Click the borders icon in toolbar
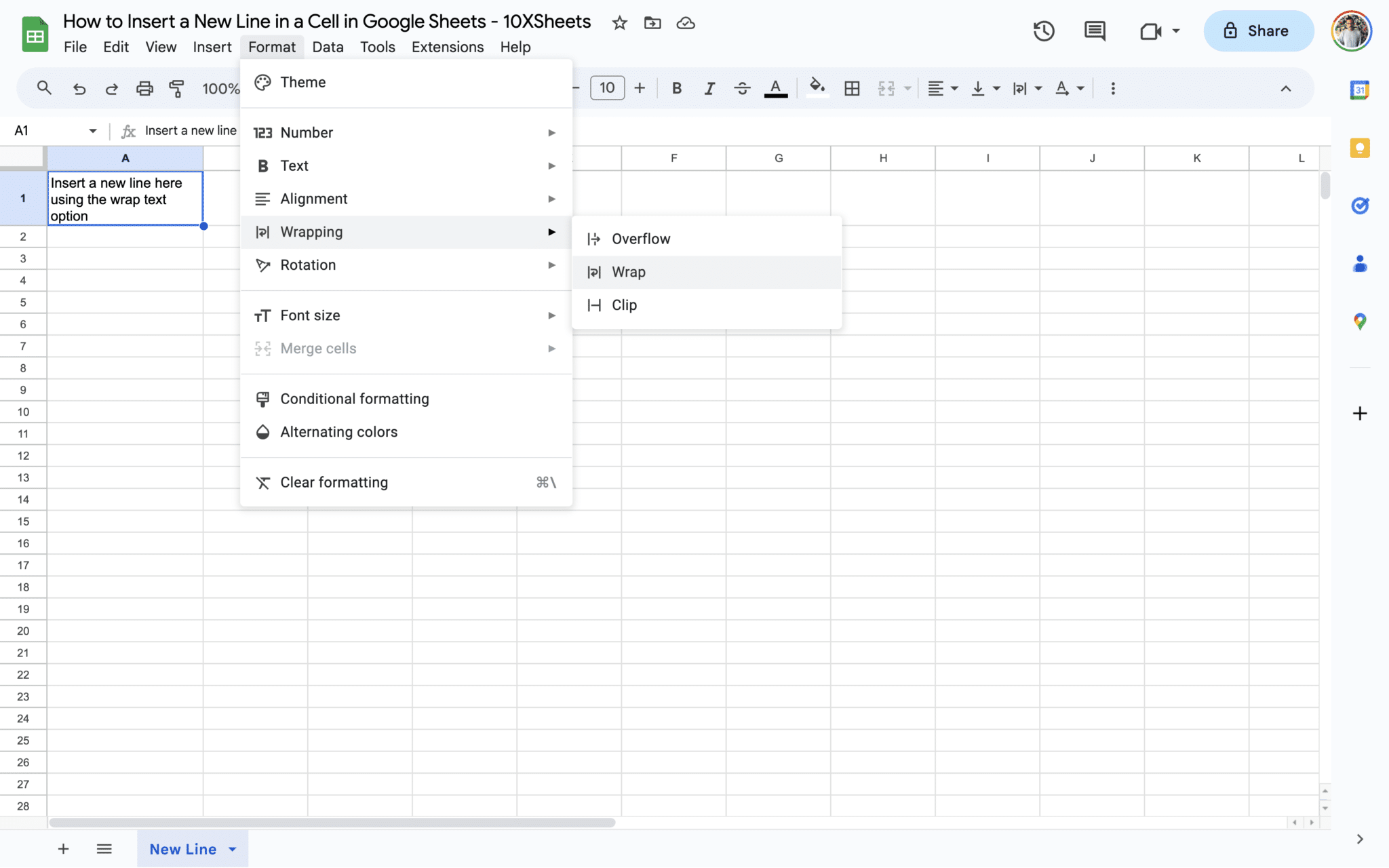Image resolution: width=1389 pixels, height=868 pixels. (x=852, y=88)
